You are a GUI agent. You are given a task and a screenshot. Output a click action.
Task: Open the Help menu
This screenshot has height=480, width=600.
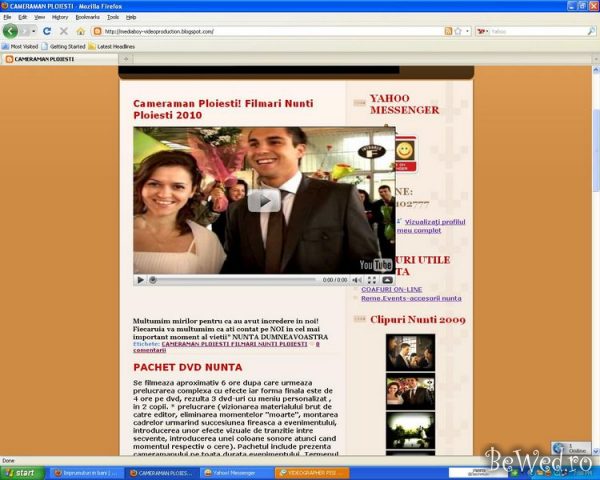click(x=131, y=17)
